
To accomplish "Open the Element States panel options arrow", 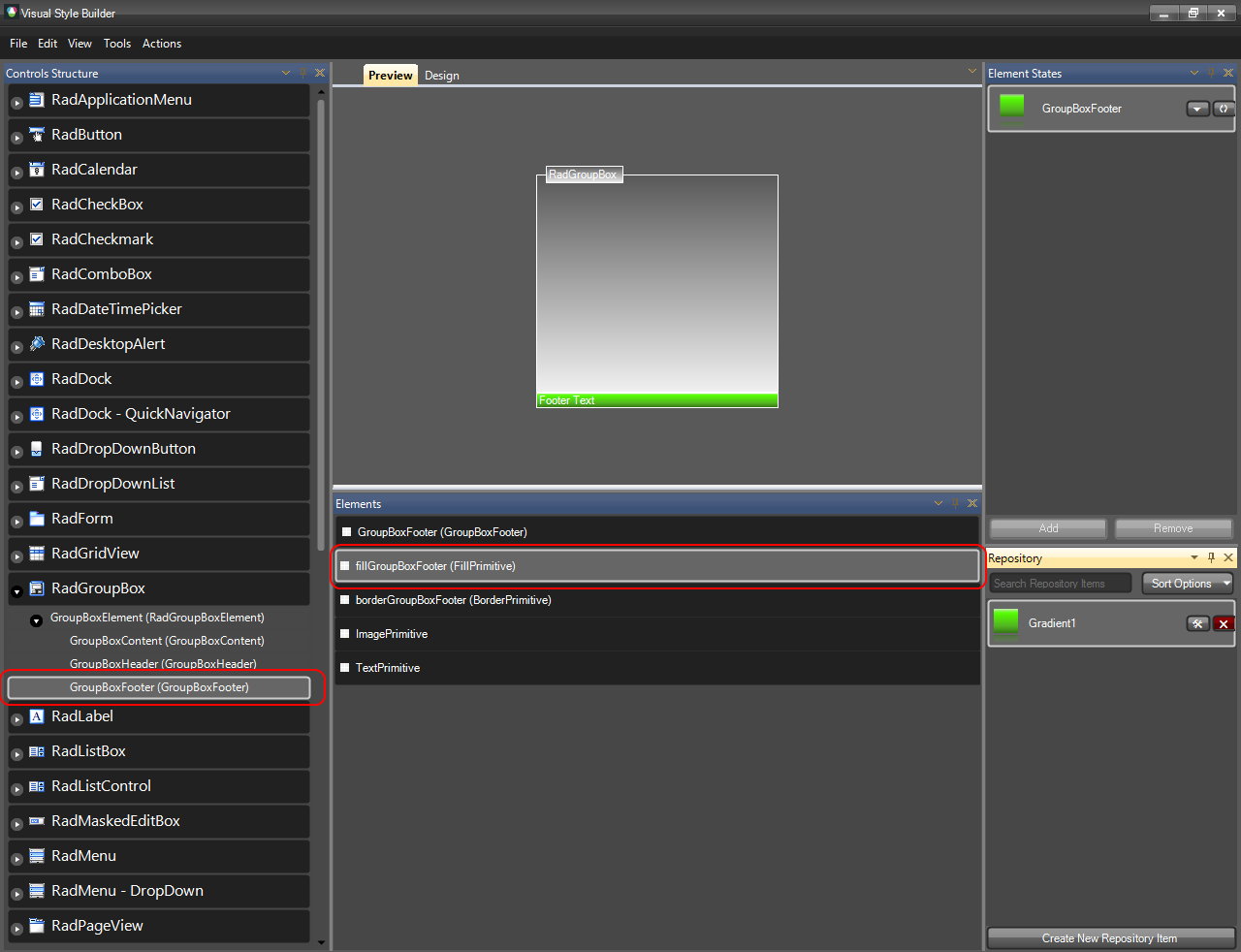I will (x=1194, y=73).
